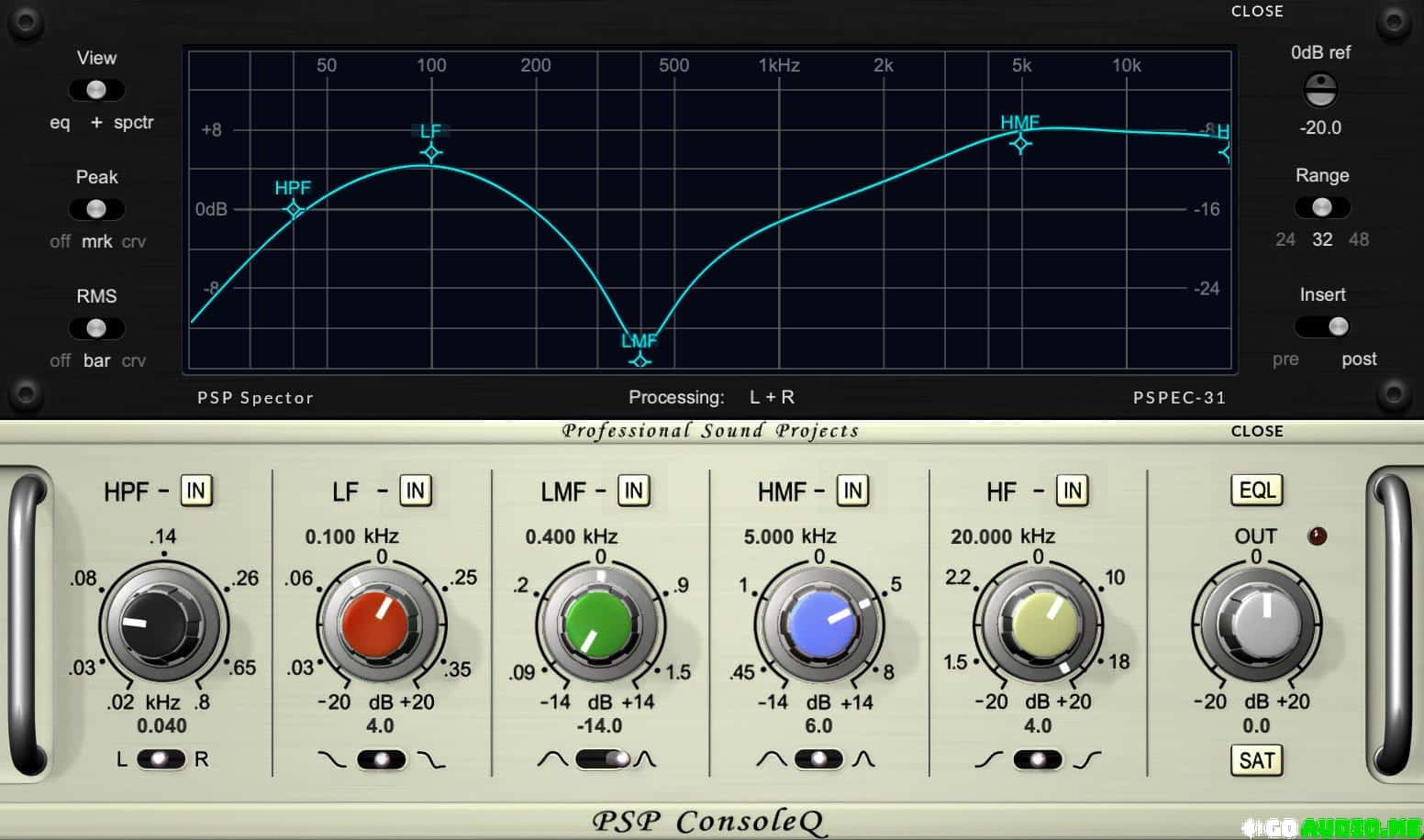Image resolution: width=1424 pixels, height=840 pixels.
Task: Click the low shelf shape icon left of LF switch
Action: [x=331, y=759]
